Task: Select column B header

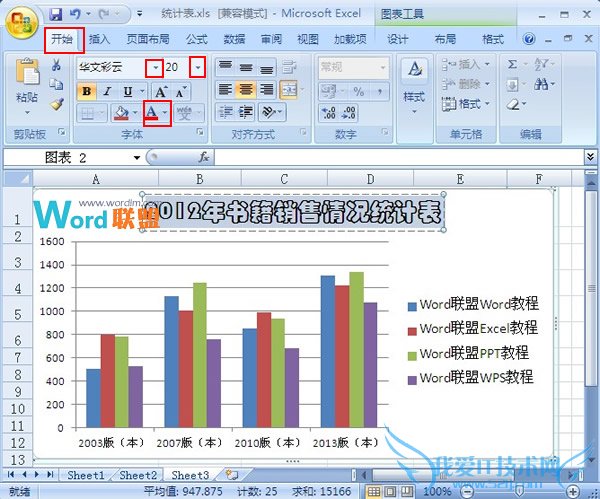Action: click(x=199, y=179)
